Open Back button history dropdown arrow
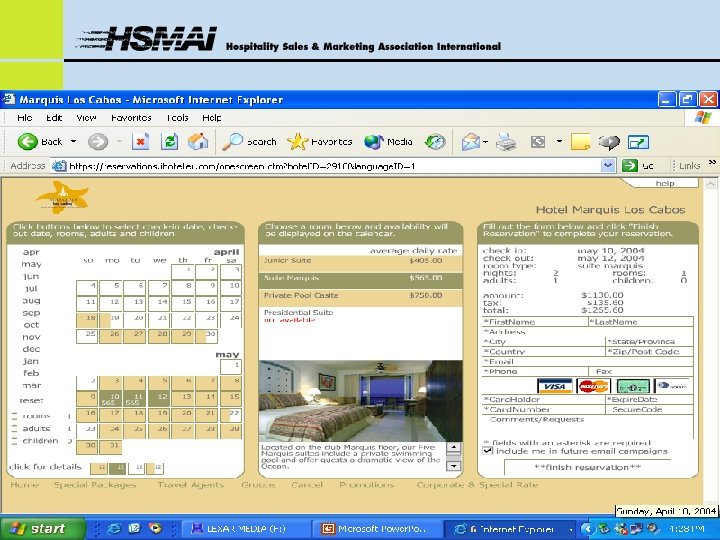Viewport: 720px width, 540px height. pyautogui.click(x=73, y=141)
